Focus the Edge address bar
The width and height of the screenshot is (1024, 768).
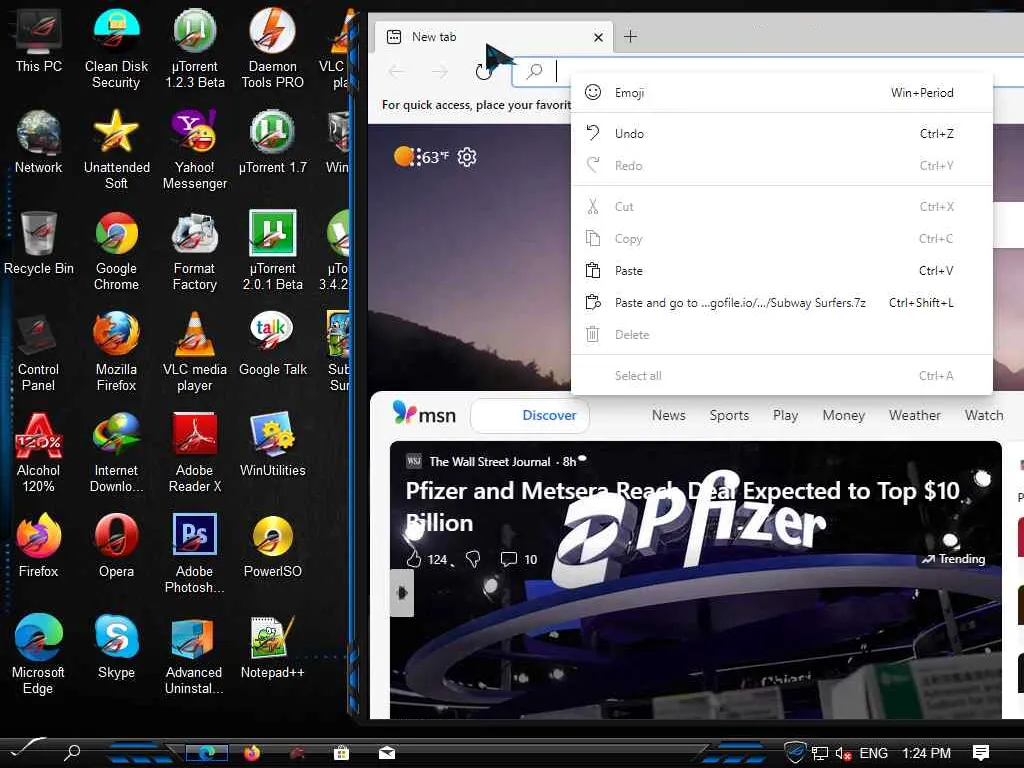tap(767, 71)
